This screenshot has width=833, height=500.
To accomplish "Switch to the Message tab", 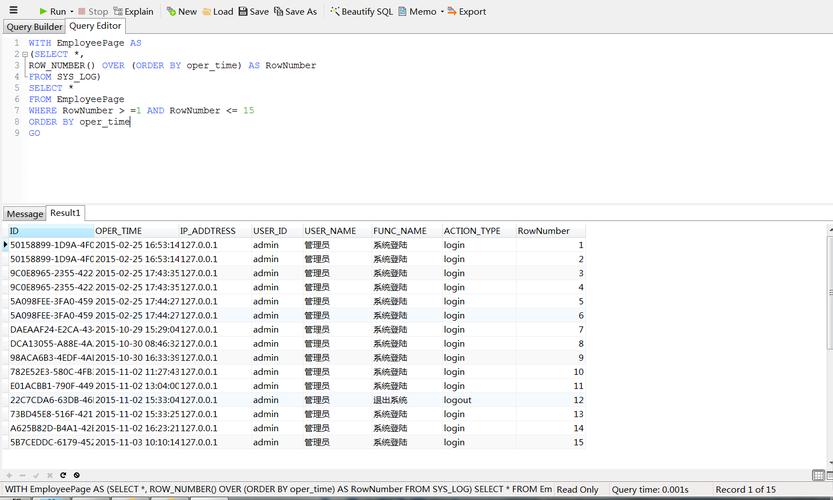I will click(25, 214).
